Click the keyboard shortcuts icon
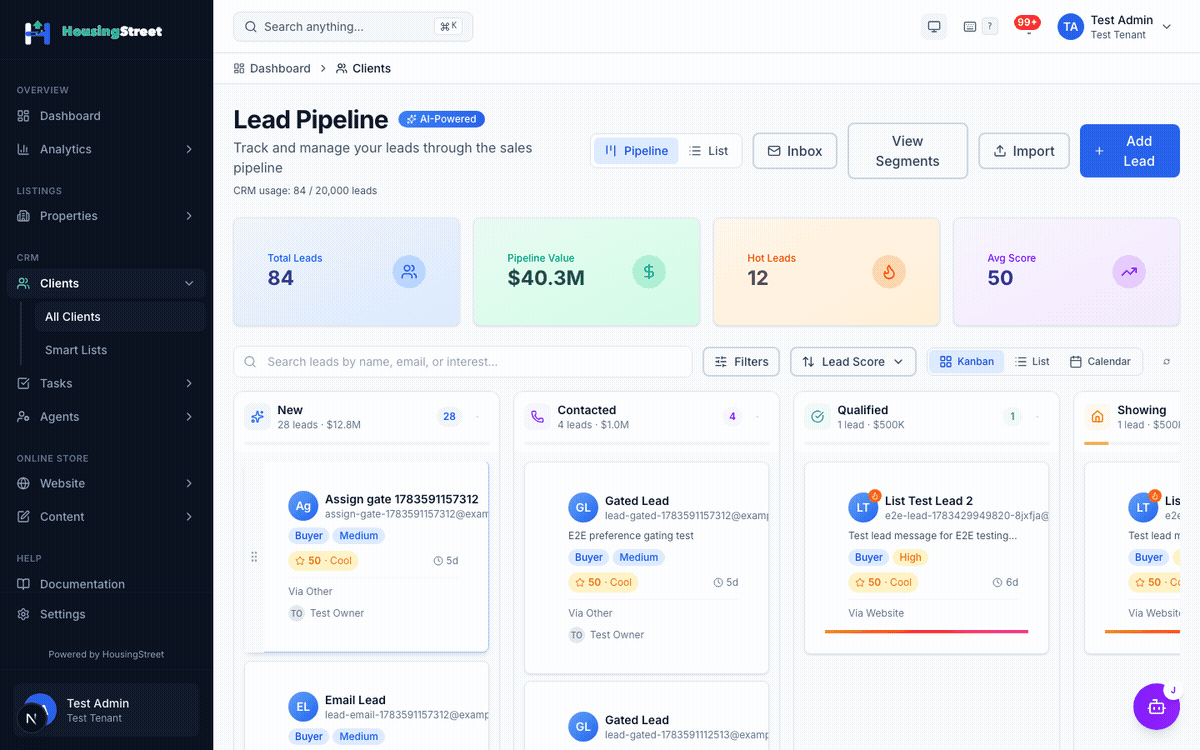1200x750 pixels. pyautogui.click(x=969, y=27)
